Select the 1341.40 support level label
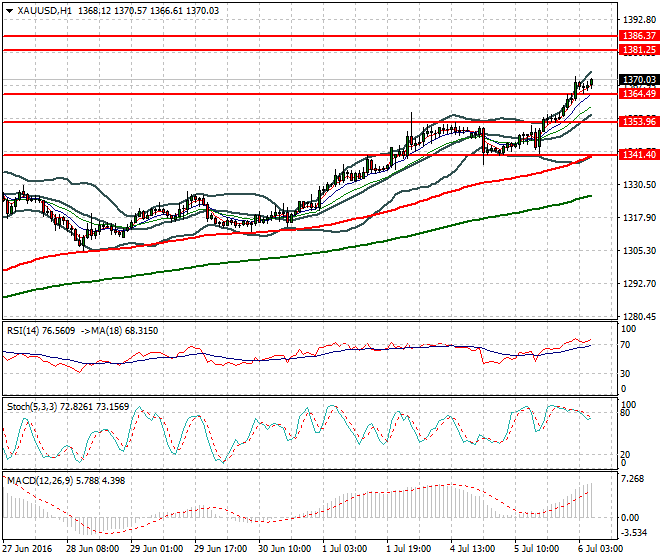The width and height of the screenshot is (660, 560). 639,155
